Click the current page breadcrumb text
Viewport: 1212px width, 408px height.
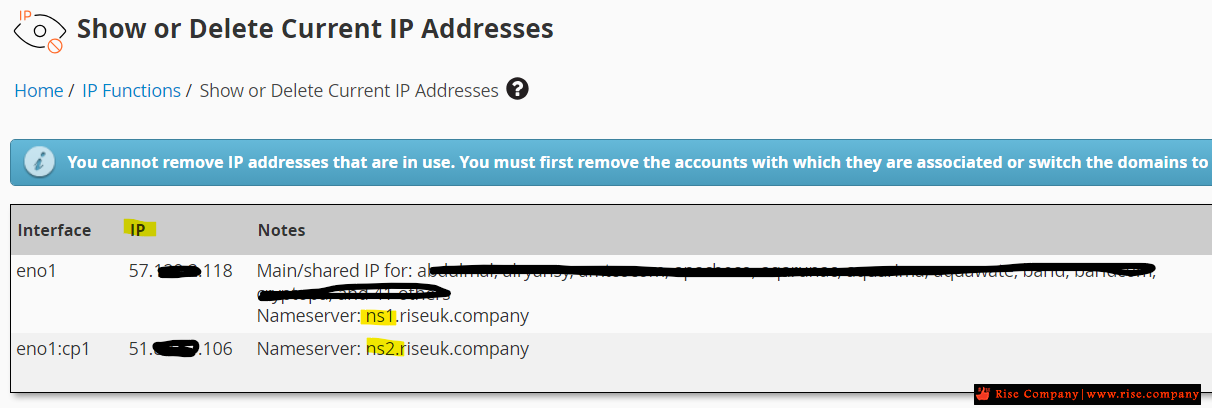coord(349,90)
